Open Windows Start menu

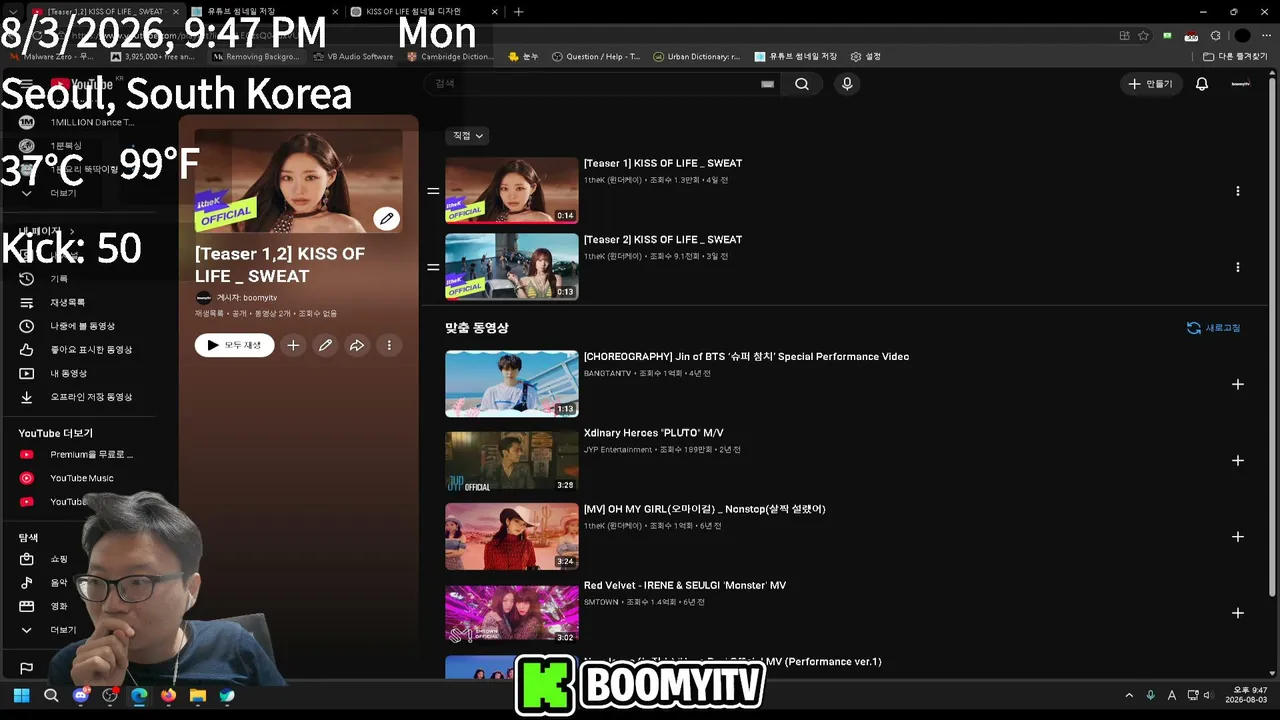21,695
